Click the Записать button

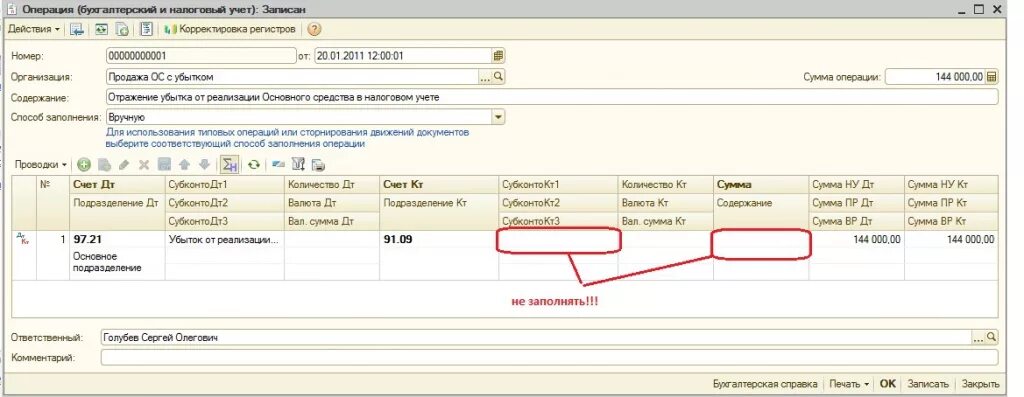[927, 384]
